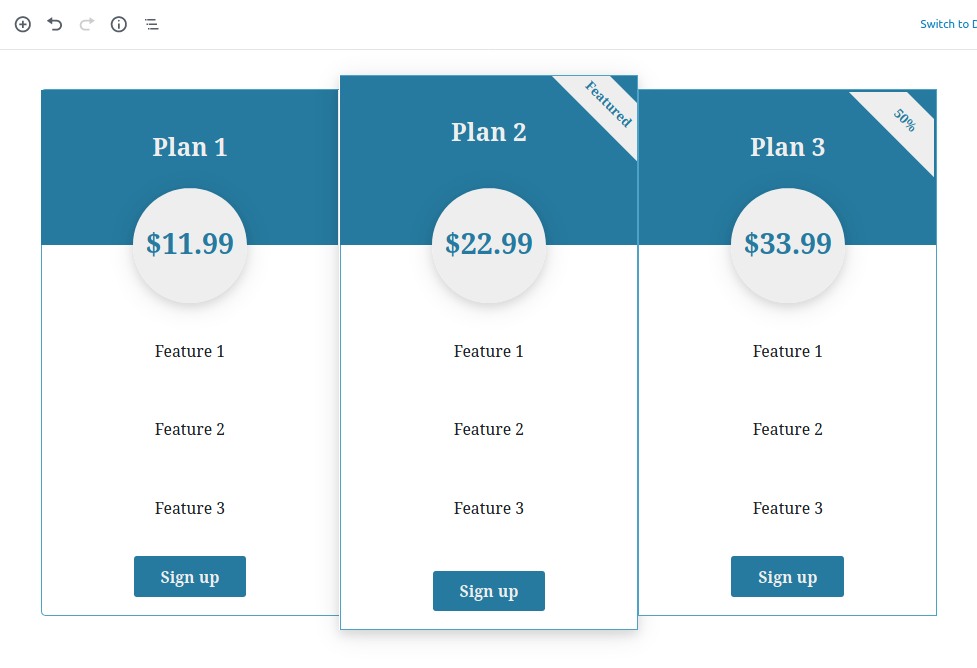Screen dimensions: 977x668
Task: Click Sign up button under Plan 3
Action: (x=788, y=576)
